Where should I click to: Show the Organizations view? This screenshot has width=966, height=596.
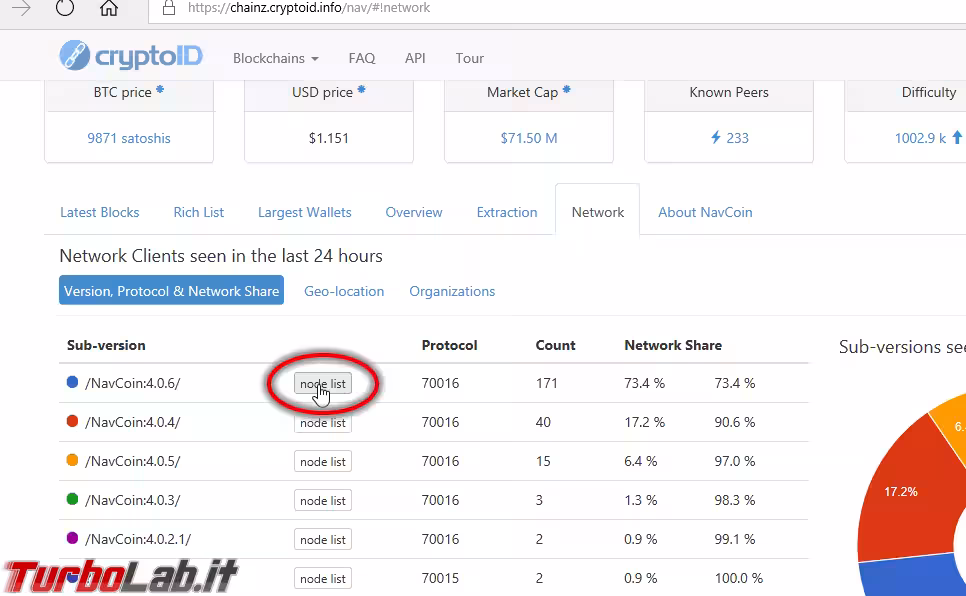tap(452, 291)
